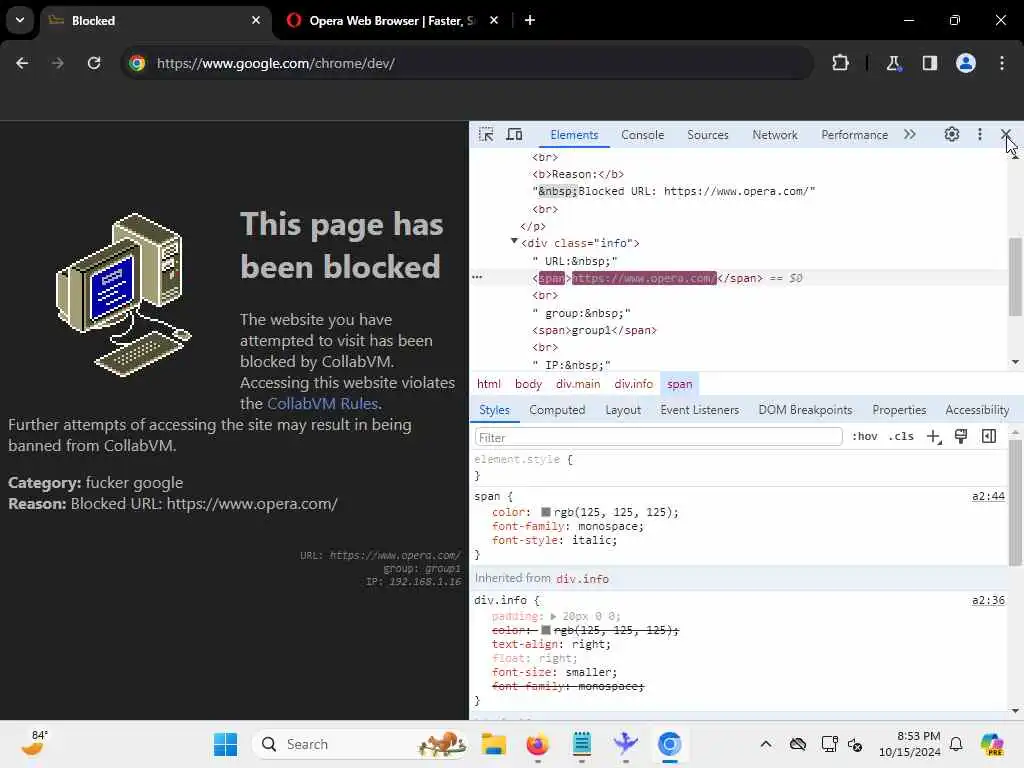The image size is (1024, 768).
Task: Show hidden system tray icons
Action: [x=766, y=744]
